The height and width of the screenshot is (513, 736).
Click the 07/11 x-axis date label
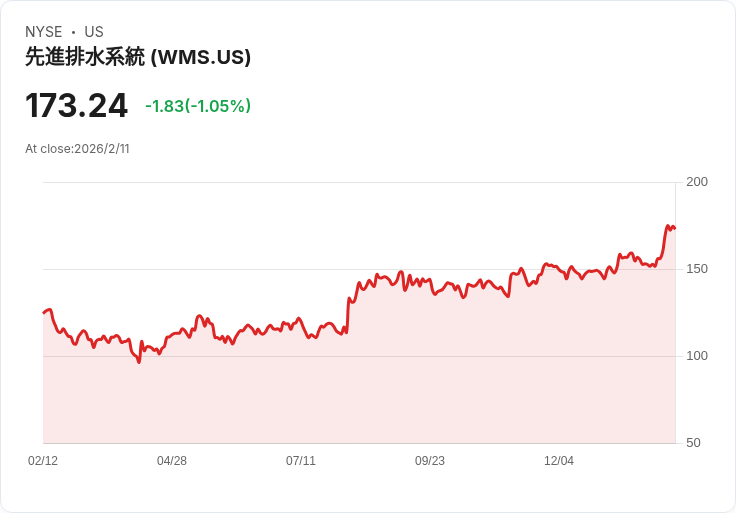click(301, 461)
